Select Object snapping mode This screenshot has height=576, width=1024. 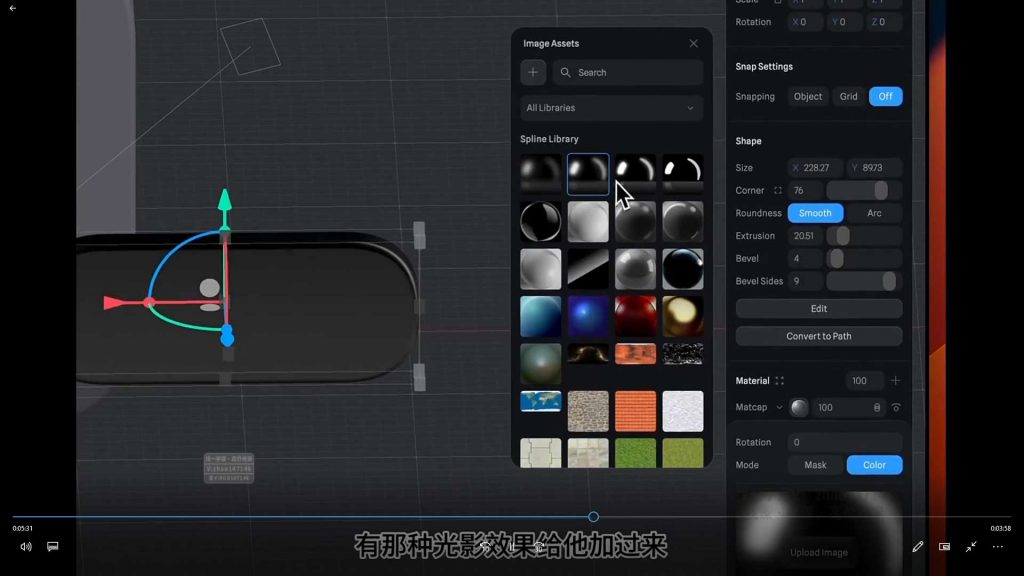tap(807, 96)
